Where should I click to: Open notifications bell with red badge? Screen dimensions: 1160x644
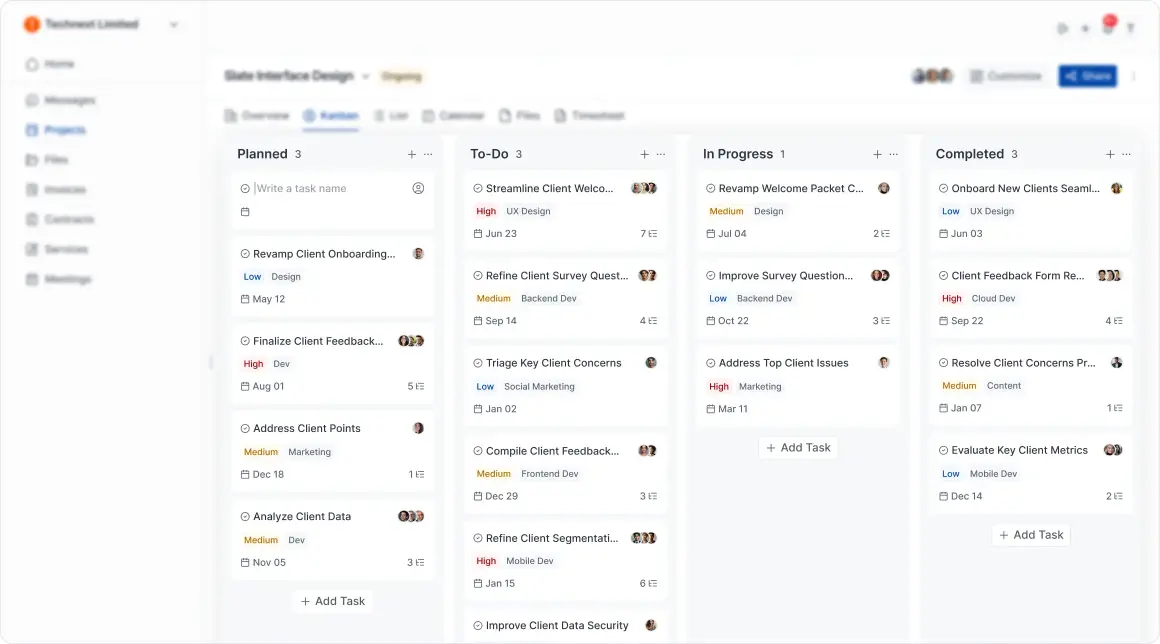(x=1107, y=26)
